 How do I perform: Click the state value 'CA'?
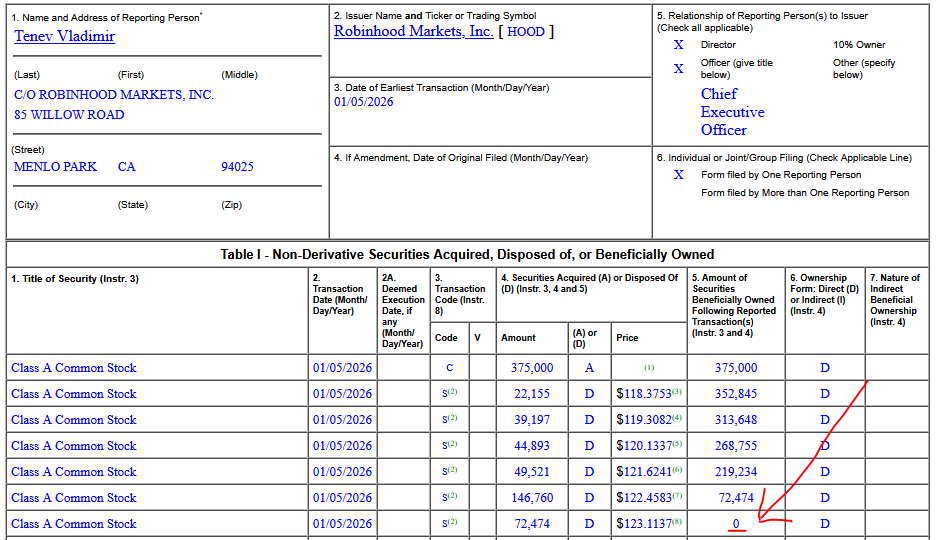click(x=126, y=167)
